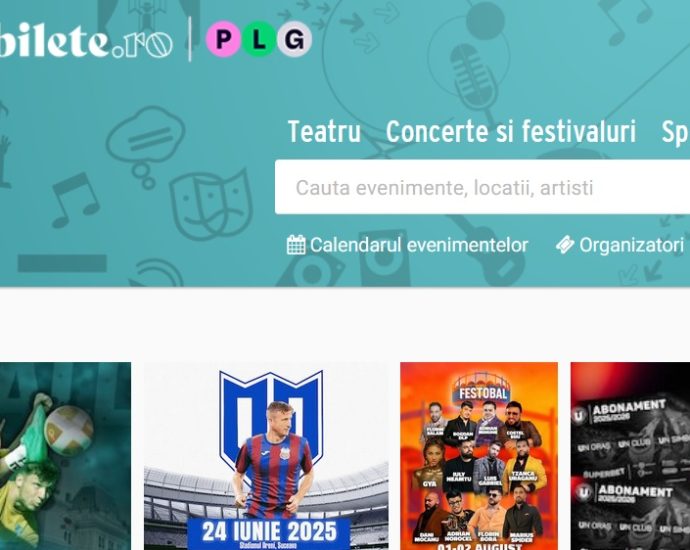Click the green L circle logo
This screenshot has width=690, height=550.
[x=259, y=39]
